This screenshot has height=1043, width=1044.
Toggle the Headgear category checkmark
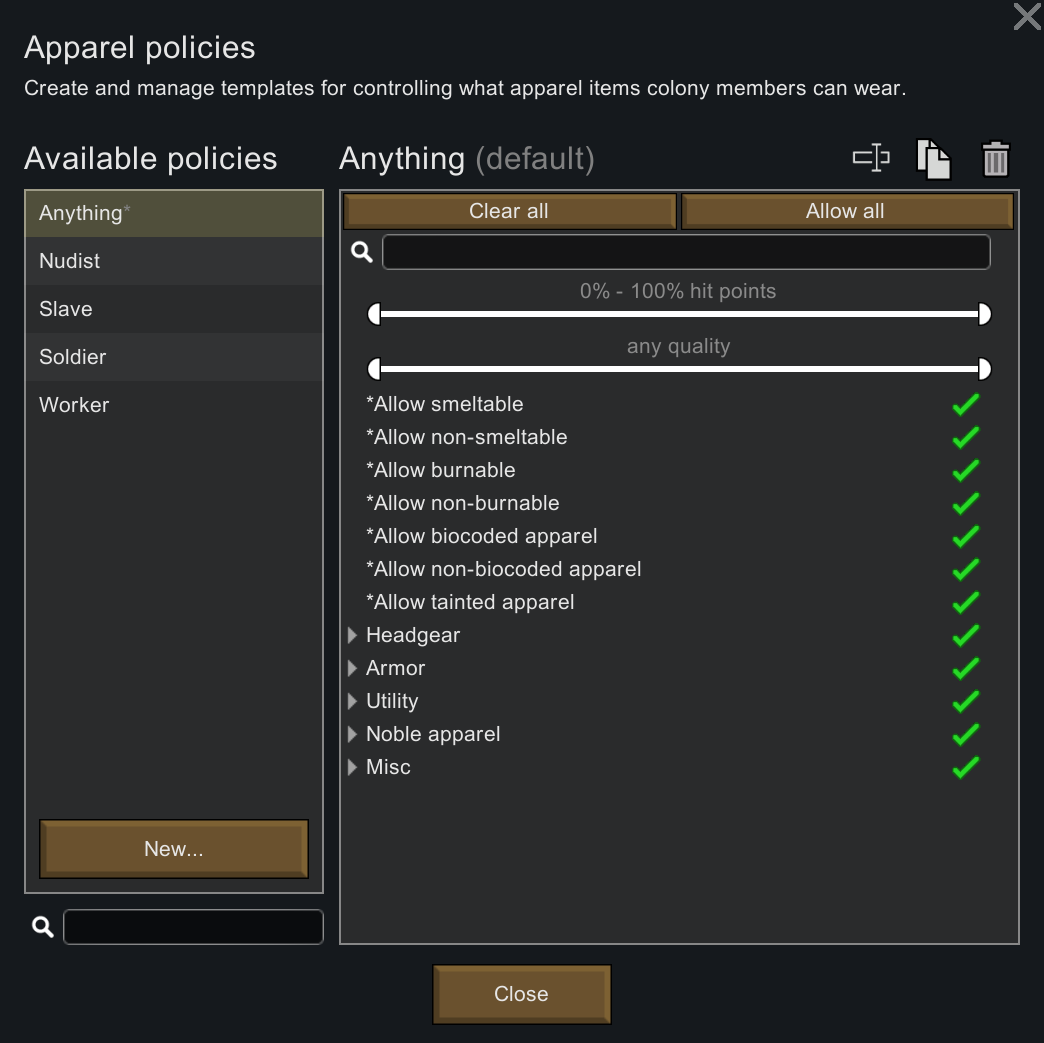(965, 635)
